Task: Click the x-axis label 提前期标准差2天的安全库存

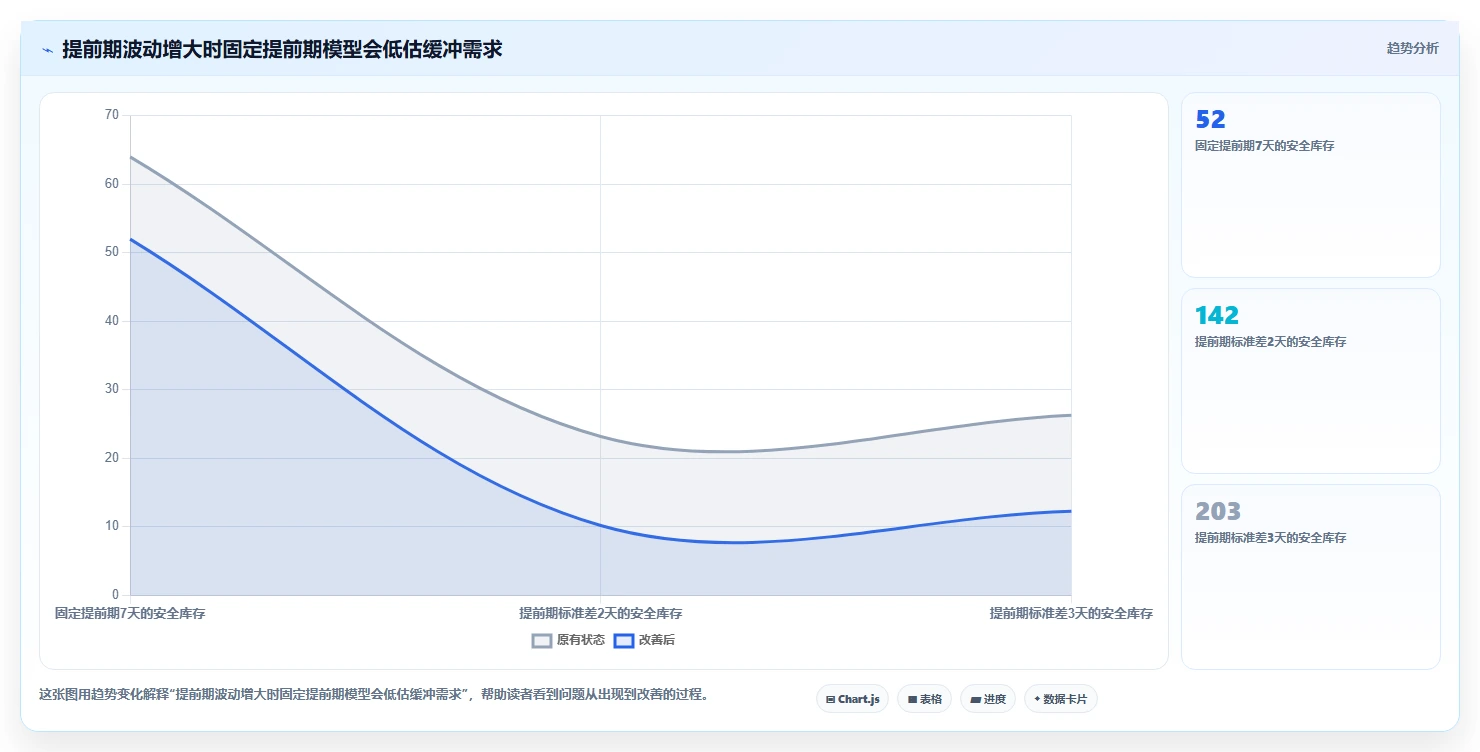Action: pyautogui.click(x=601, y=613)
